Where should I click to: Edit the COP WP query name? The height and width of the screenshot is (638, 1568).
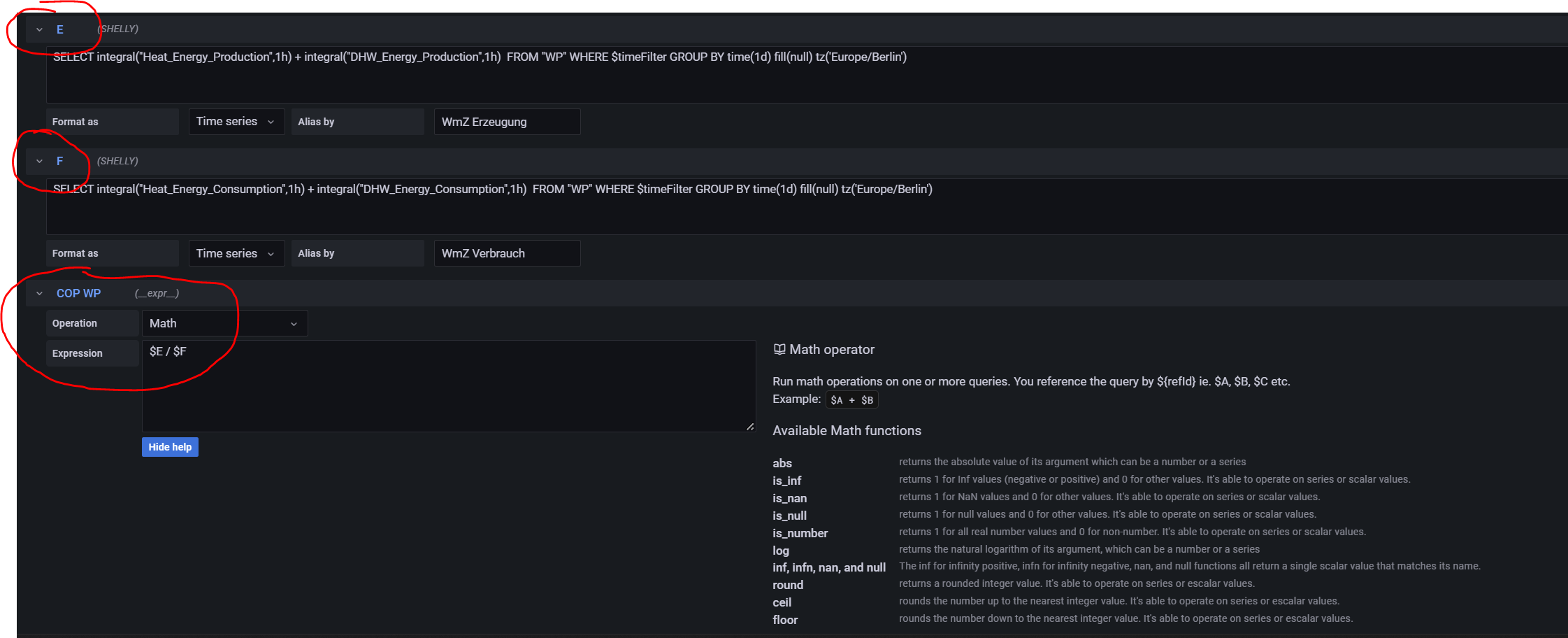(78, 293)
